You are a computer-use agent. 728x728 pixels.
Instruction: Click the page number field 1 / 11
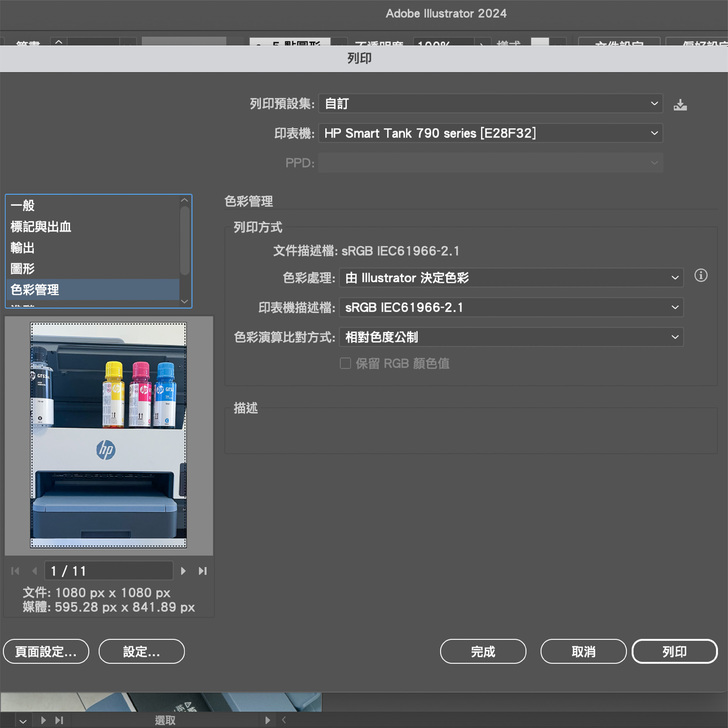(109, 571)
